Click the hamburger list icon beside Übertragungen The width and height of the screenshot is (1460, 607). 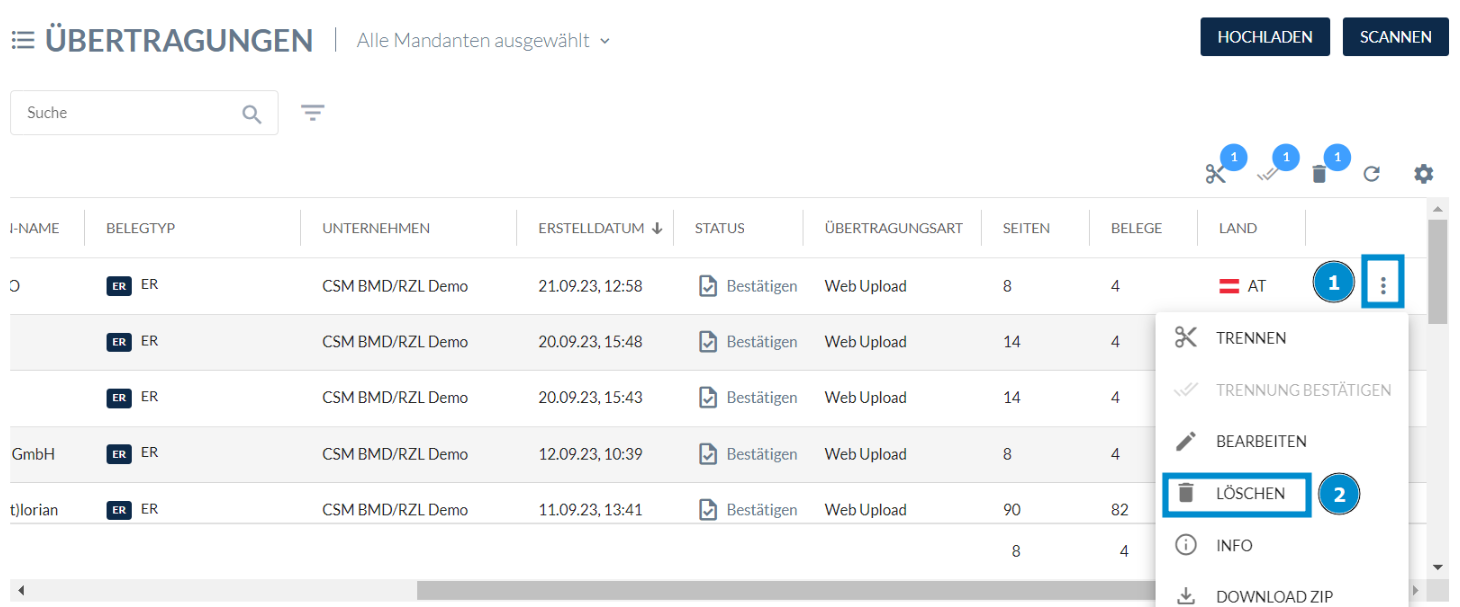click(x=23, y=41)
